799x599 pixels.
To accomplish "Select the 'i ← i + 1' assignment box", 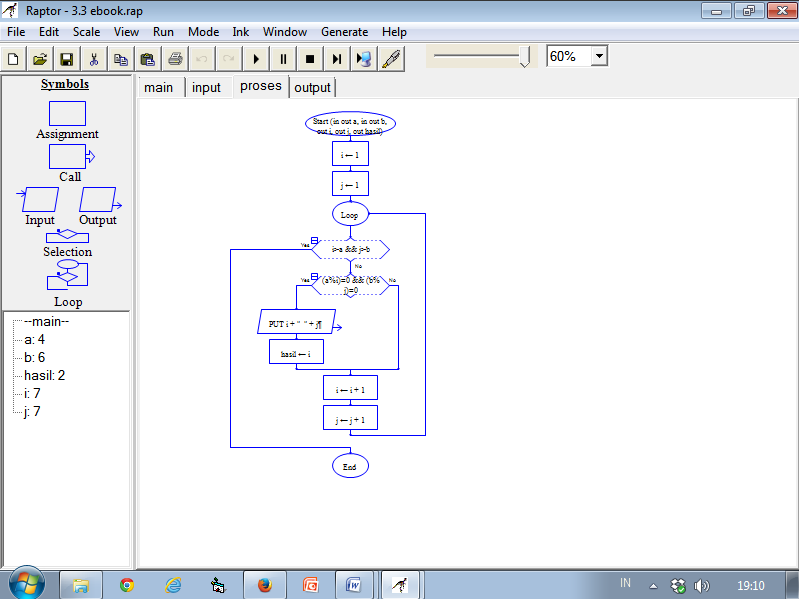I will (x=350, y=388).
